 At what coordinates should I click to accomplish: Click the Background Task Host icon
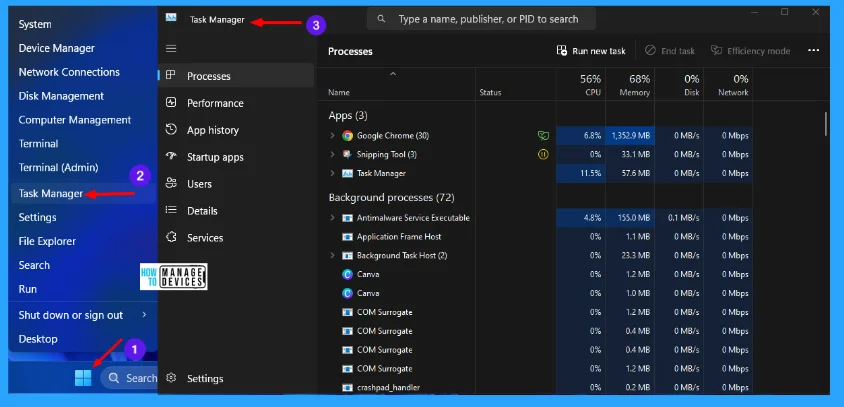point(347,255)
